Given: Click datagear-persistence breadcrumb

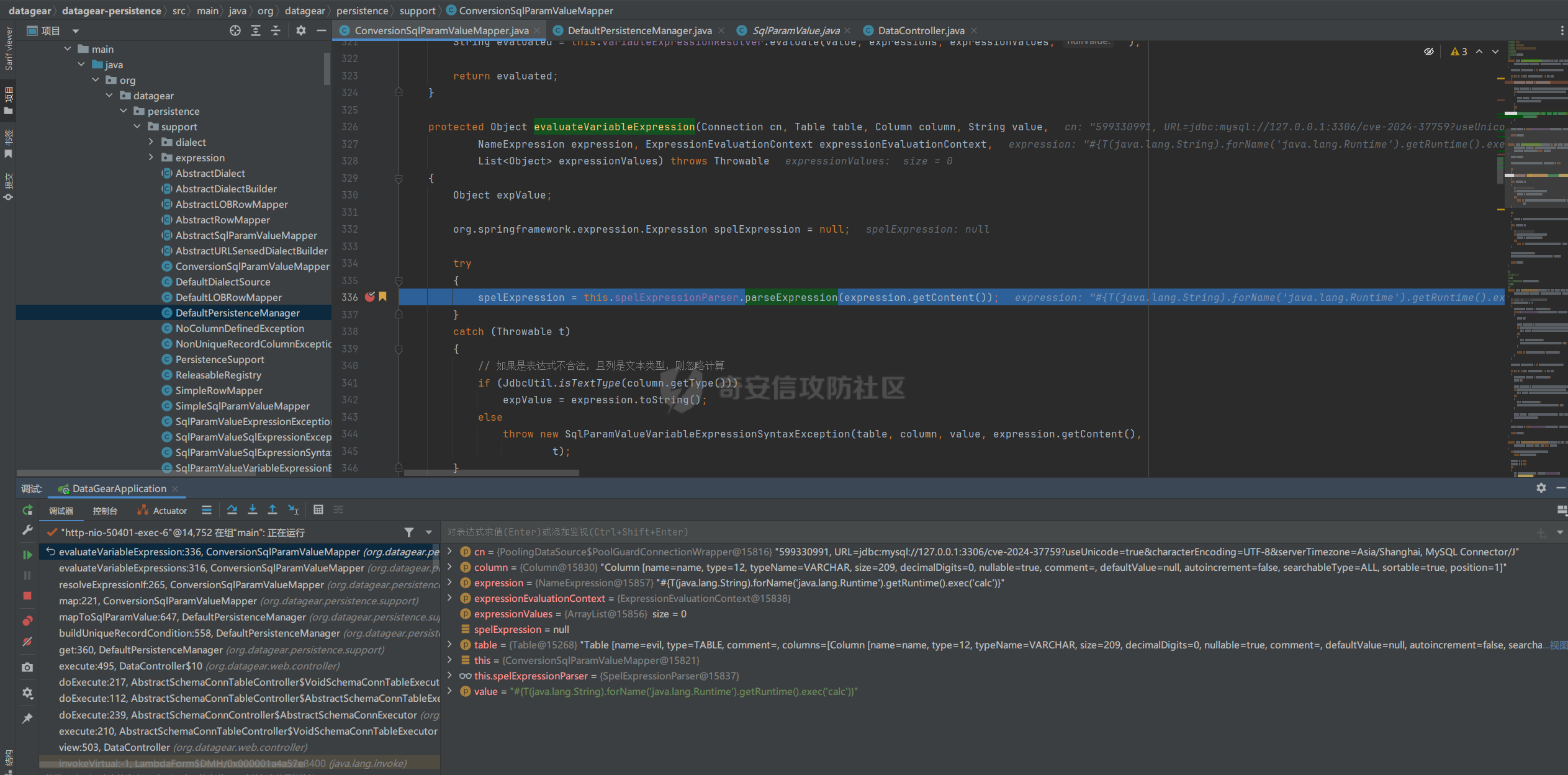Looking at the screenshot, I should (x=111, y=11).
